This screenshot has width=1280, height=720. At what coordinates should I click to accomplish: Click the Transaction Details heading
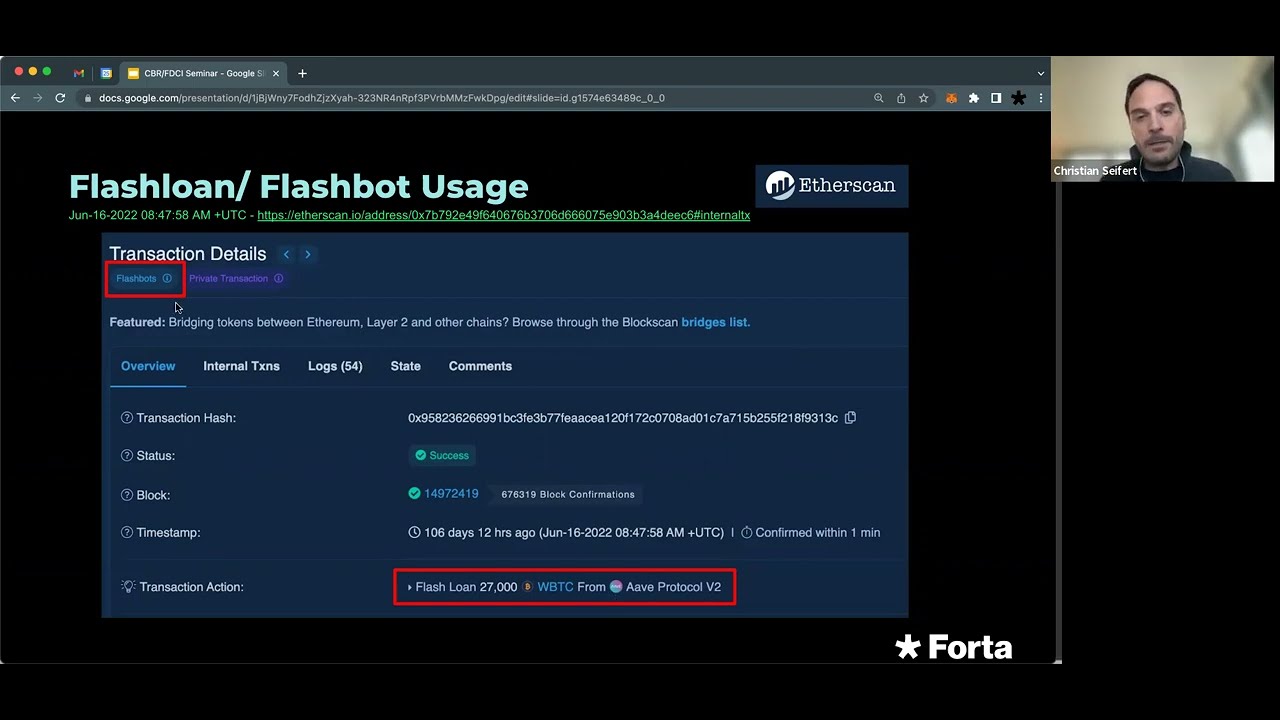188,254
